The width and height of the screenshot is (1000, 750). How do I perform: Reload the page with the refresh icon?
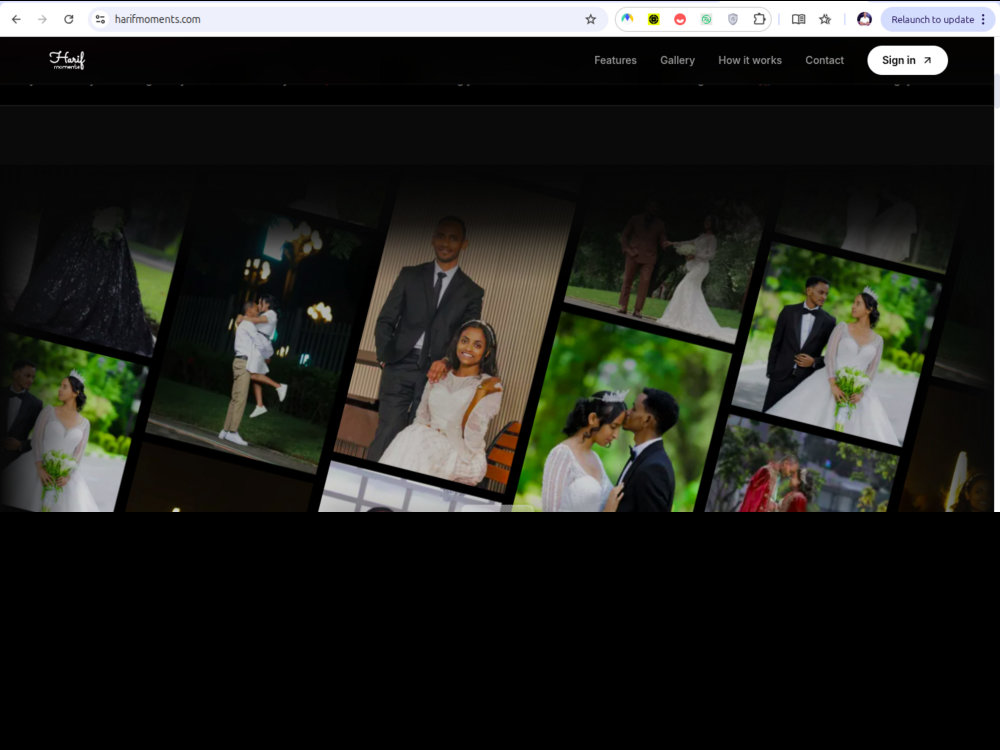(x=68, y=19)
